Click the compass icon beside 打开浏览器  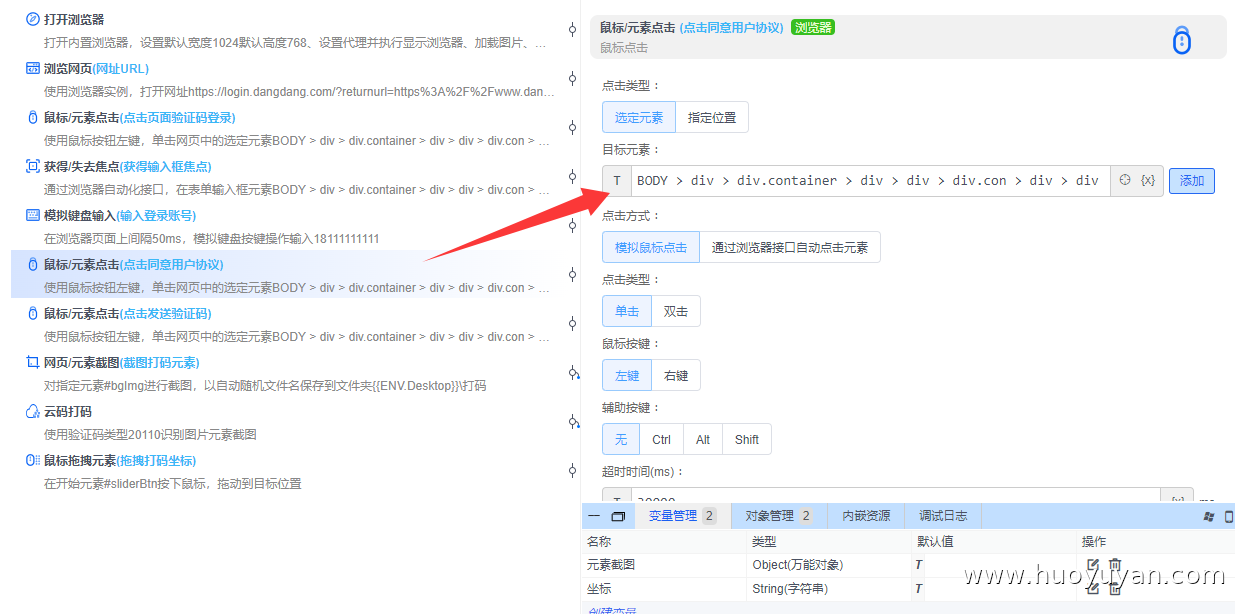(33, 19)
